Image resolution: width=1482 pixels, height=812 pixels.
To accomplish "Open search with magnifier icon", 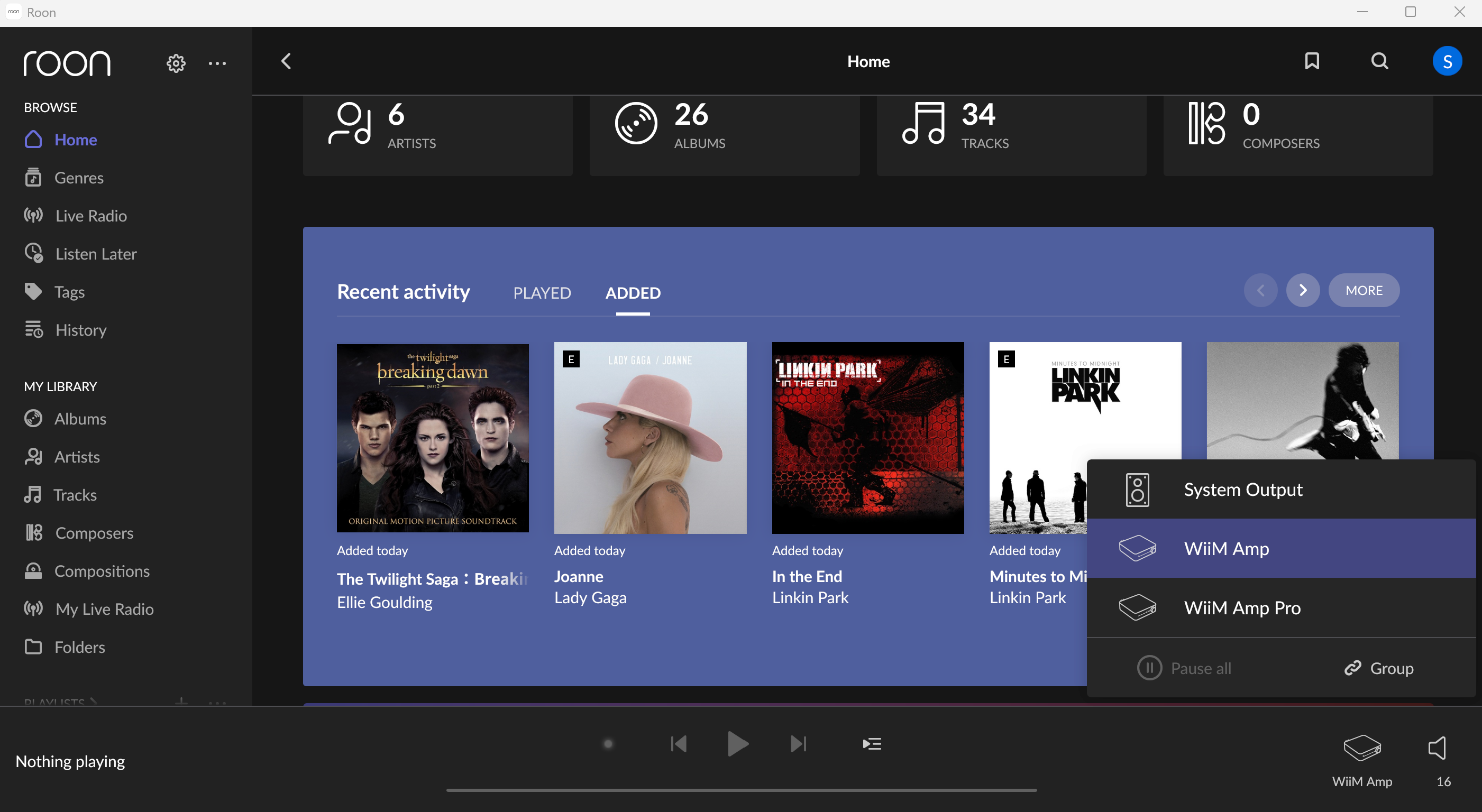I will [x=1379, y=61].
